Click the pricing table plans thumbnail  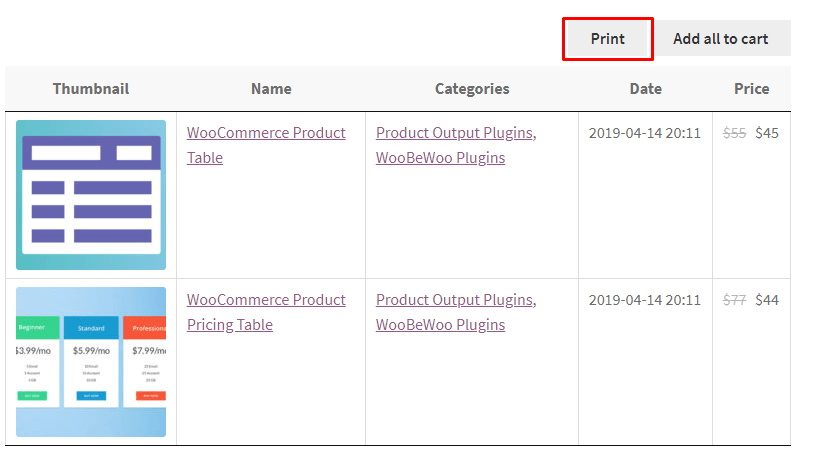coord(91,362)
